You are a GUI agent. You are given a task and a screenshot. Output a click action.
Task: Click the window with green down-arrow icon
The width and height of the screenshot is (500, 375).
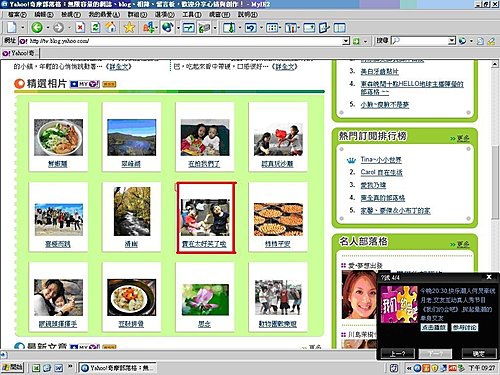coord(229,27)
